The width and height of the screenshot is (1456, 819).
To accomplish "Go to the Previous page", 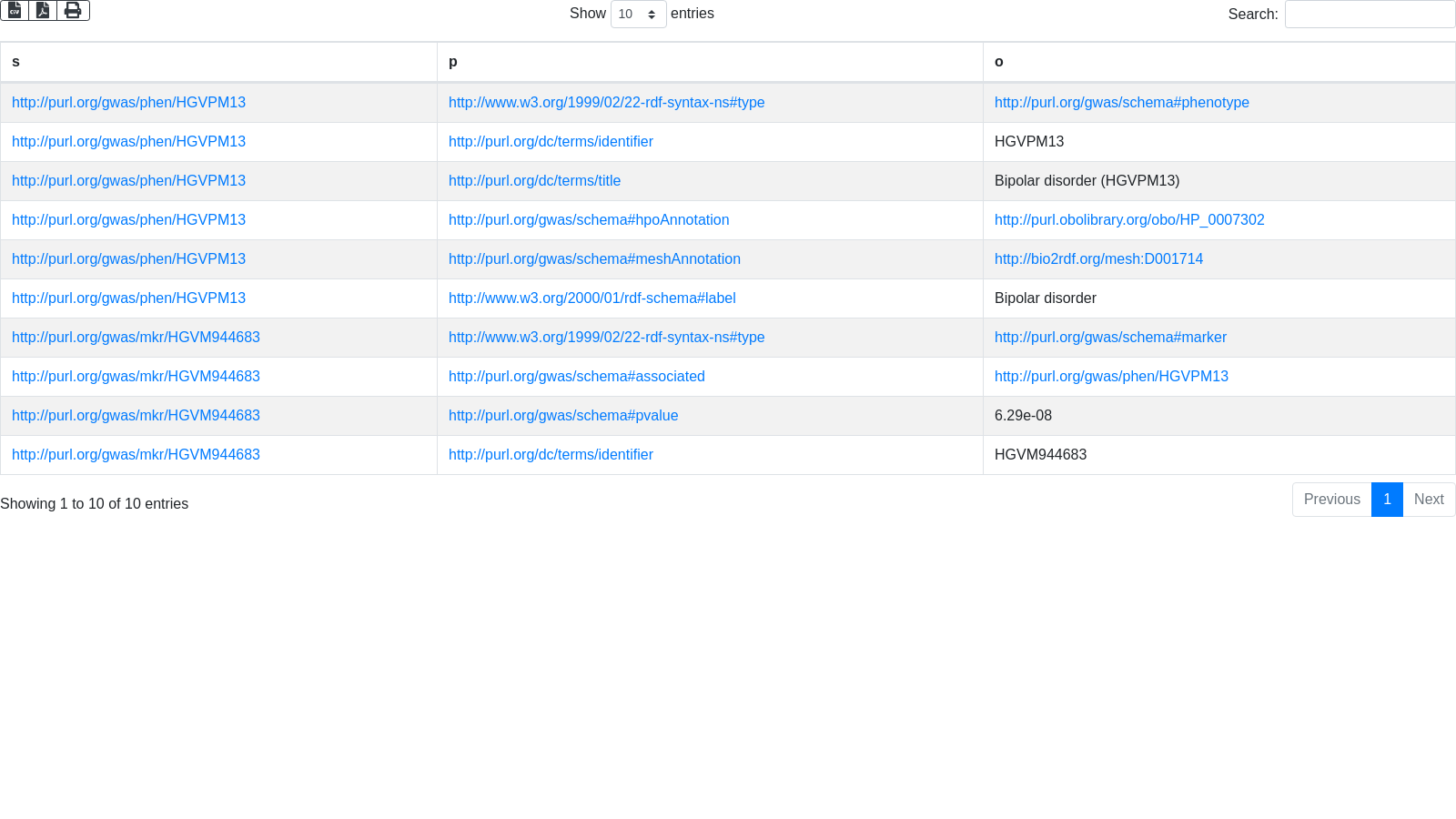I will 1331,500.
